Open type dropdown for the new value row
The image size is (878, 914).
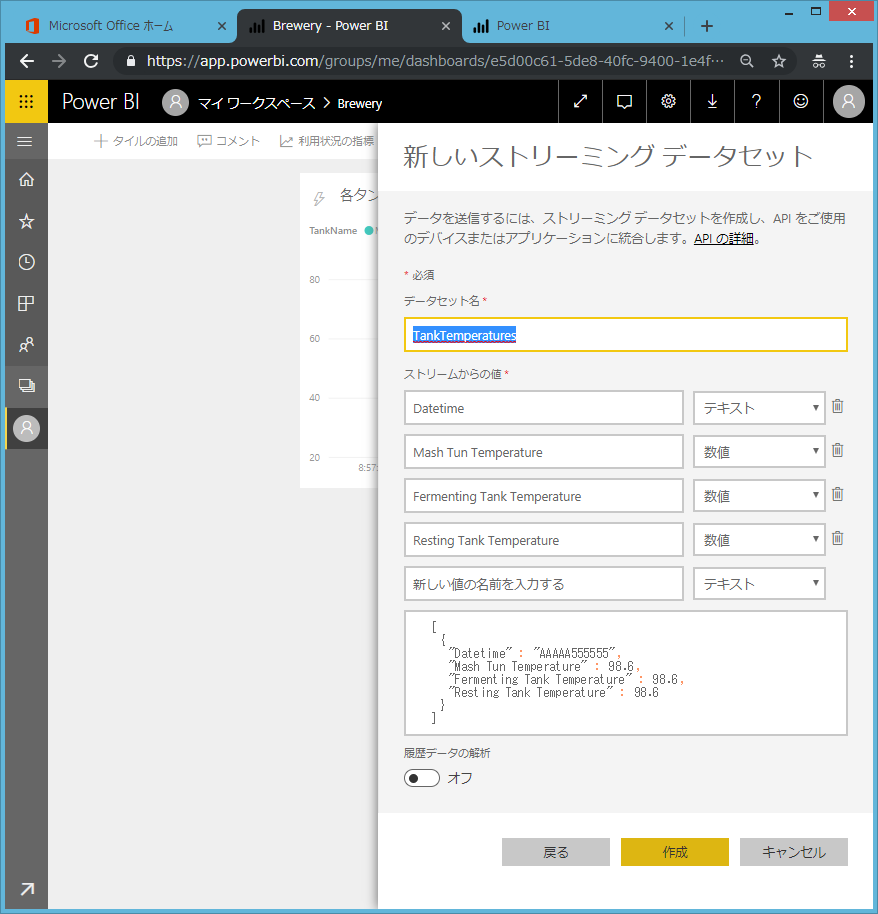pos(759,584)
